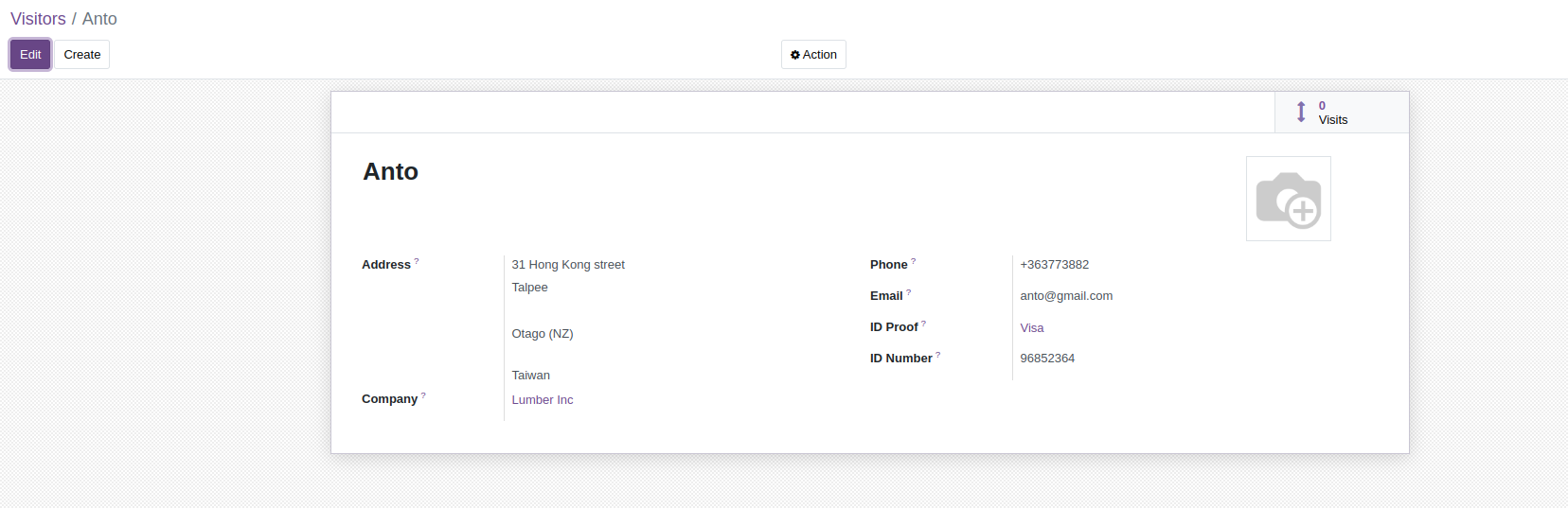Screen dimensions: 1568x508
Task: Click the ID number 96852364 value
Action: click(1047, 359)
